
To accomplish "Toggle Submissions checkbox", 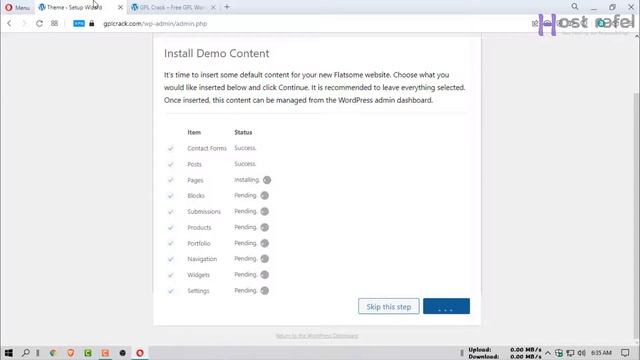I will coord(171,212).
